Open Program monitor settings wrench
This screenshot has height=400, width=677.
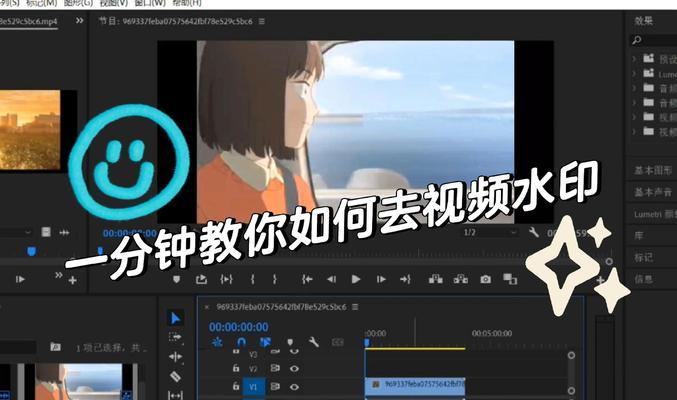(x=534, y=232)
